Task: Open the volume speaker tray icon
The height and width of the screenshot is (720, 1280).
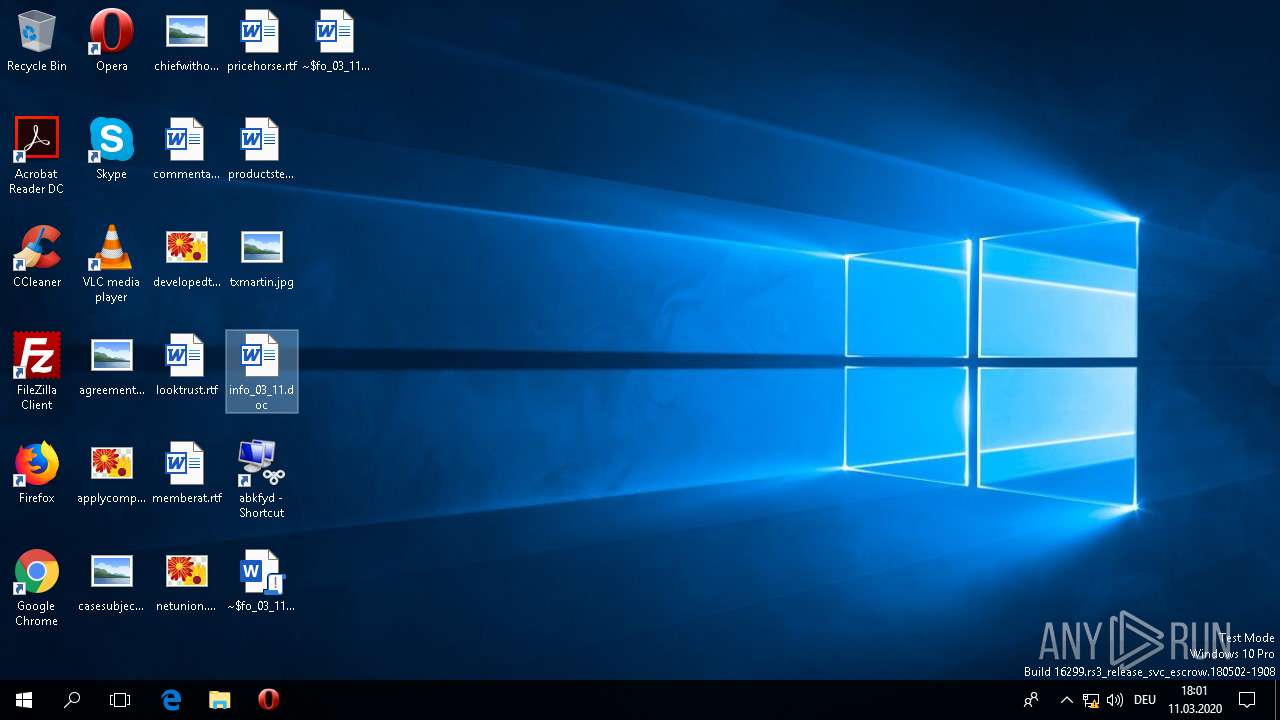Action: pyautogui.click(x=1115, y=700)
